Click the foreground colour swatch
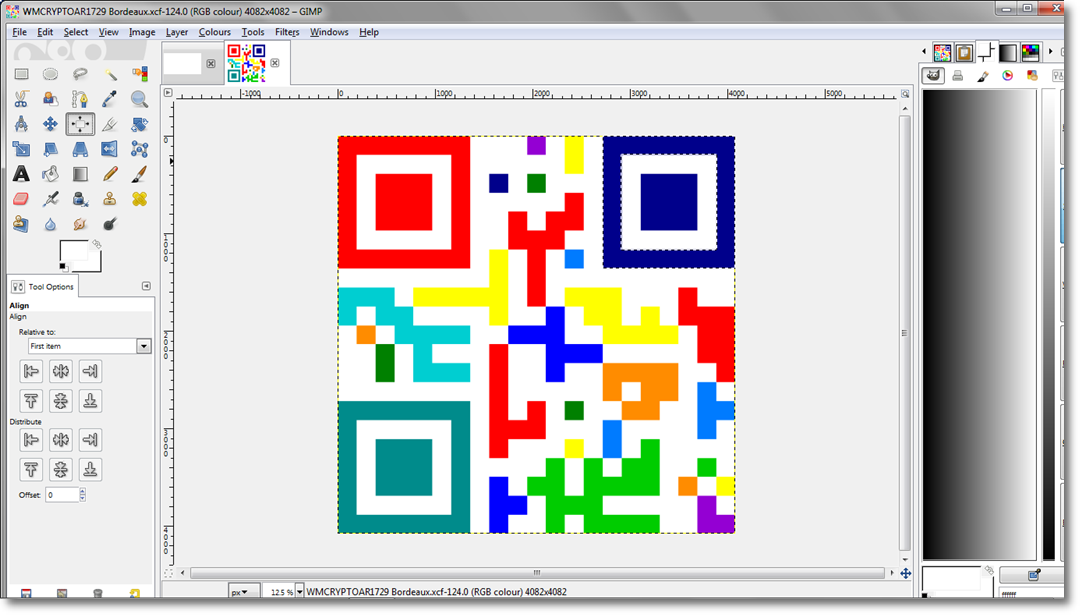This screenshot has width=1080, height=615. pyautogui.click(x=73, y=252)
